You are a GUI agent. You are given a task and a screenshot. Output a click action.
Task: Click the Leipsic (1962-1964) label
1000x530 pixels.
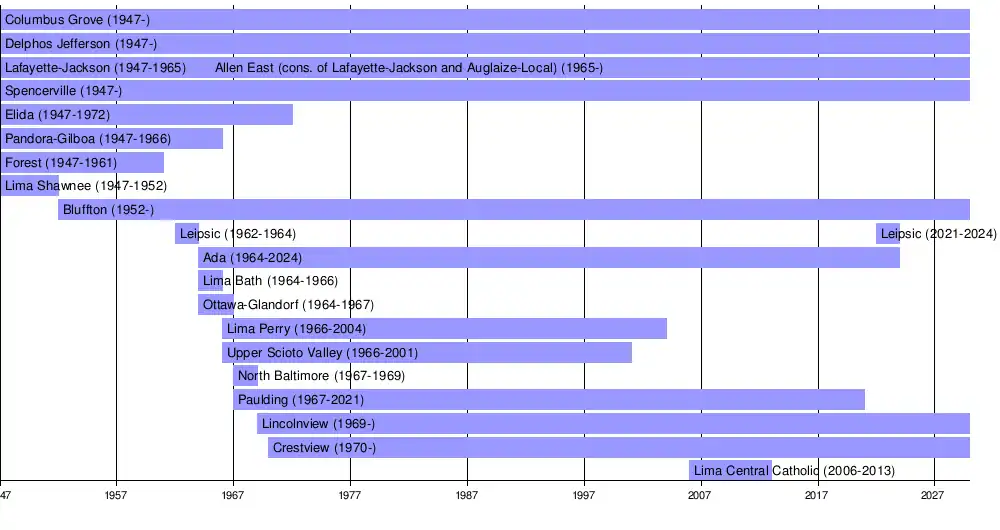(238, 234)
